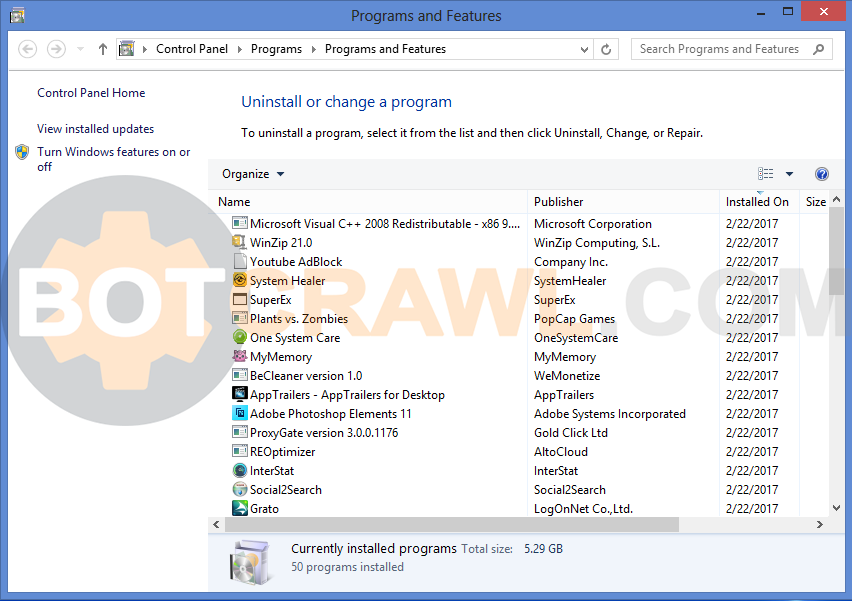Select the Youtube AdBlock icon
This screenshot has width=852, height=601.
(x=240, y=261)
